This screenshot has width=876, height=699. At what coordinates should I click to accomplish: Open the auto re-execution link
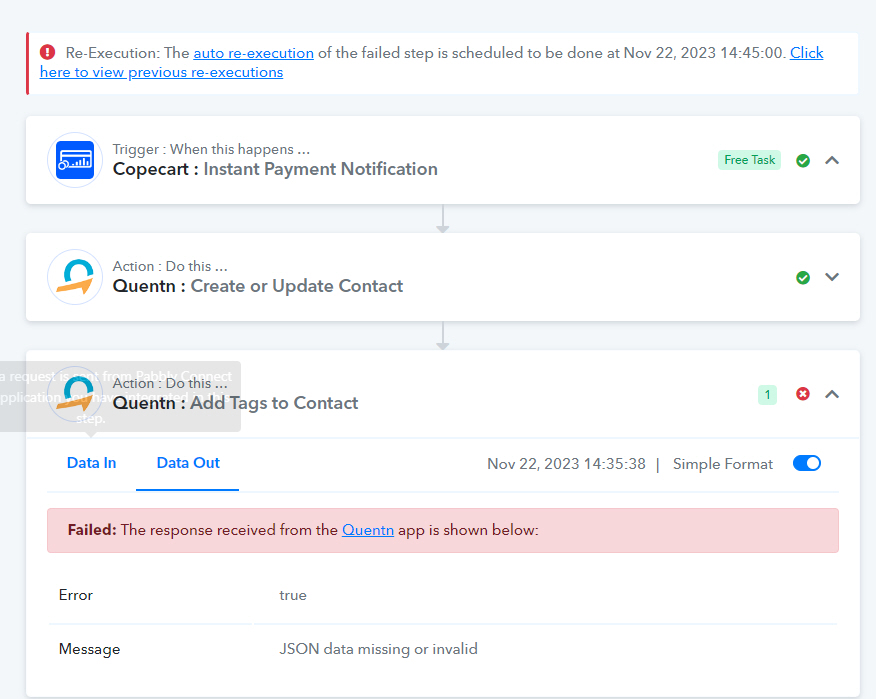[x=253, y=53]
